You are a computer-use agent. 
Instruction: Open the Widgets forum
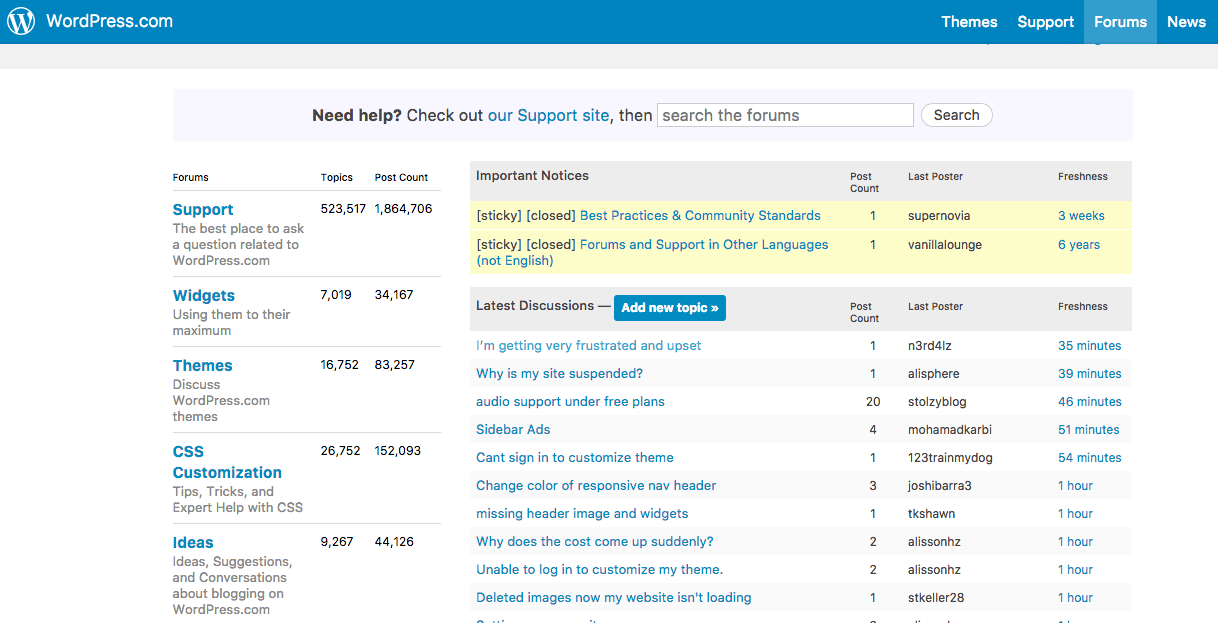pos(204,295)
